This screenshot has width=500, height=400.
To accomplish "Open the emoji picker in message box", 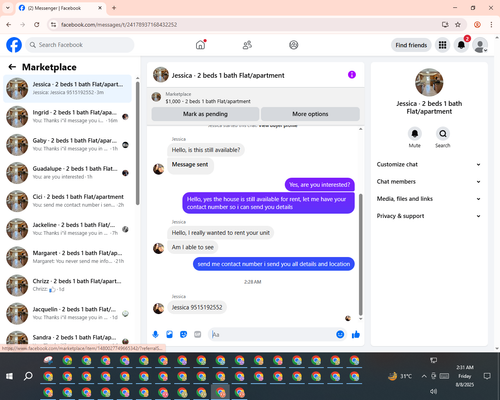I will 340,334.
